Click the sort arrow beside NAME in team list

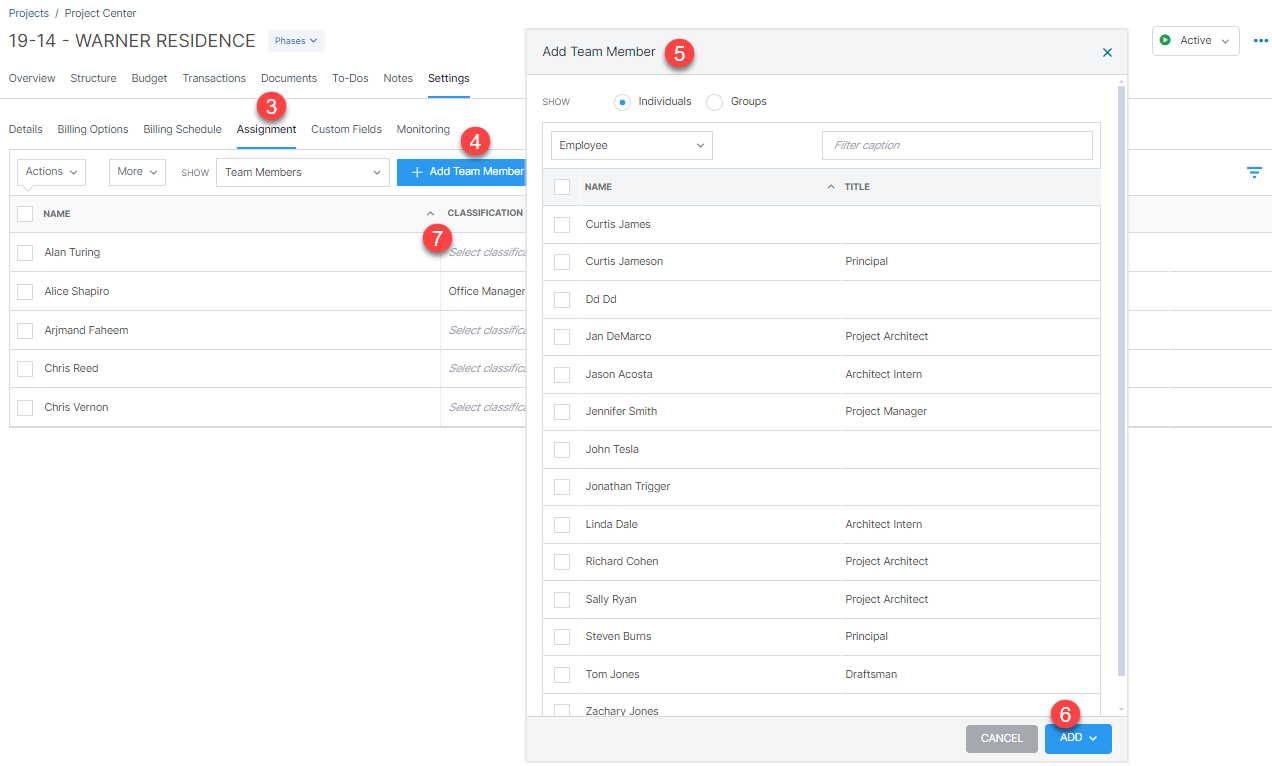pyautogui.click(x=430, y=213)
